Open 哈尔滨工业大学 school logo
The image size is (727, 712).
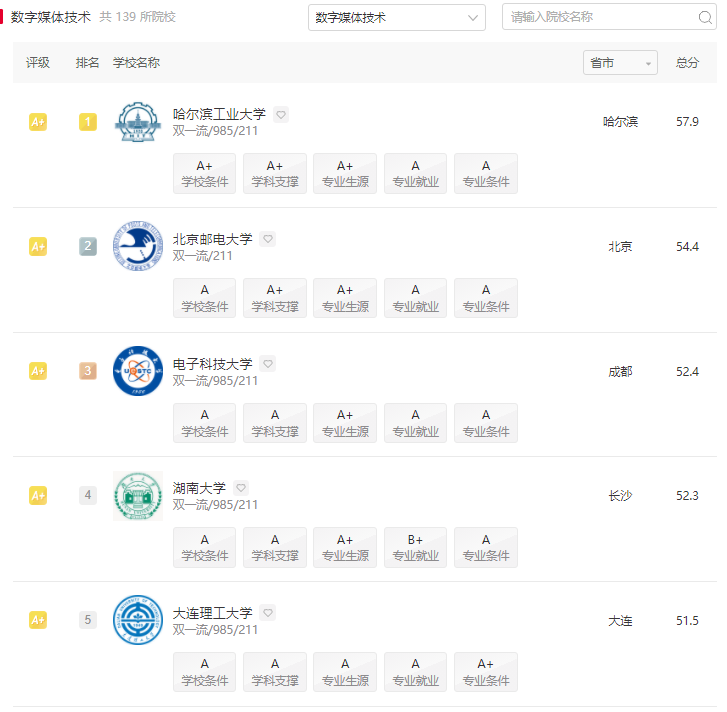138,122
